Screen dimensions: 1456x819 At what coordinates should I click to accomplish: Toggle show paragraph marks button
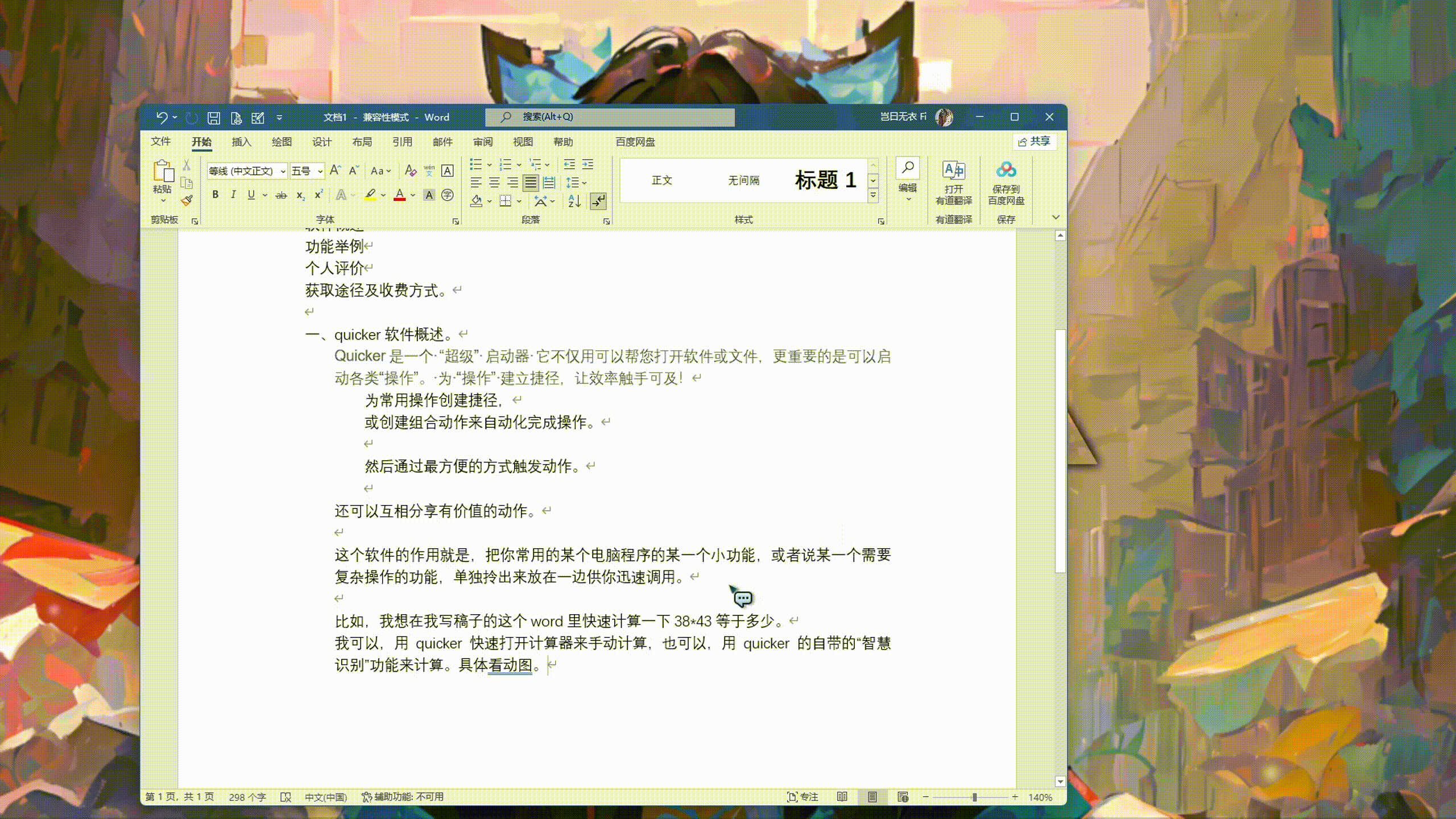tap(598, 201)
